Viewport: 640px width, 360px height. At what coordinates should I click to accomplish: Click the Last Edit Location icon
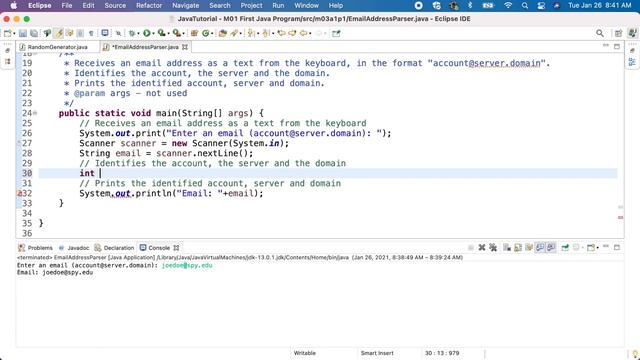click(x=281, y=33)
